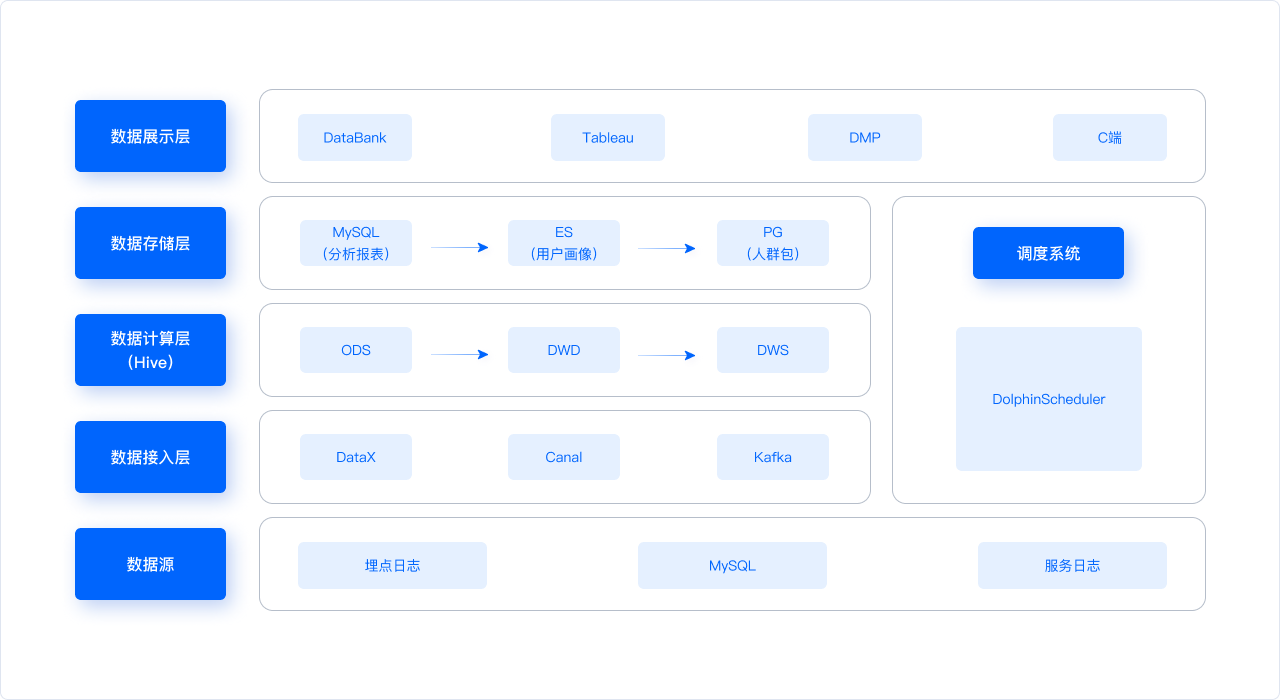
Task: Click arrow between ODS and DWD
Action: click(x=460, y=354)
